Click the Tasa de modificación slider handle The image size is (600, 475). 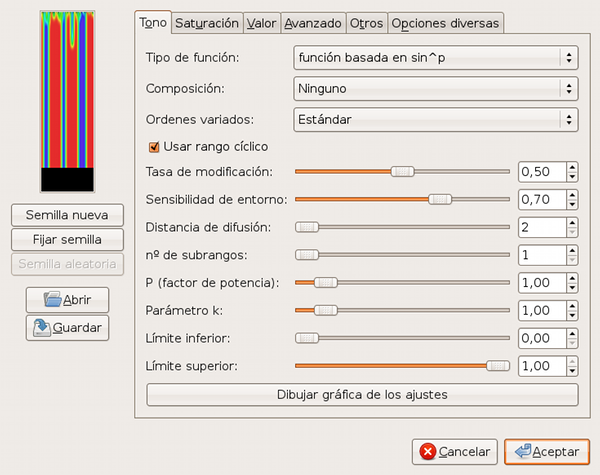click(402, 172)
